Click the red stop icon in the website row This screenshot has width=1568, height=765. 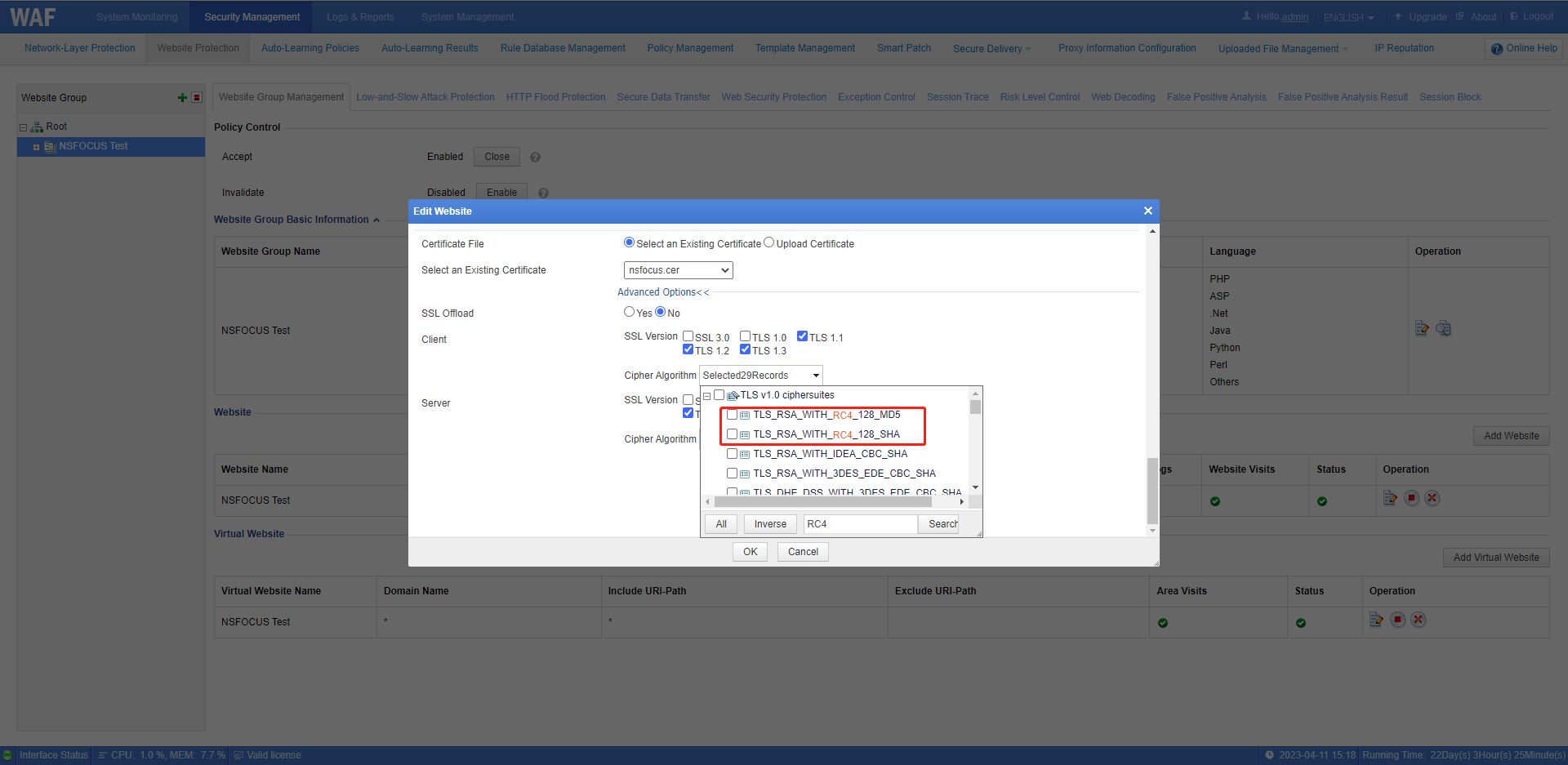tap(1411, 498)
